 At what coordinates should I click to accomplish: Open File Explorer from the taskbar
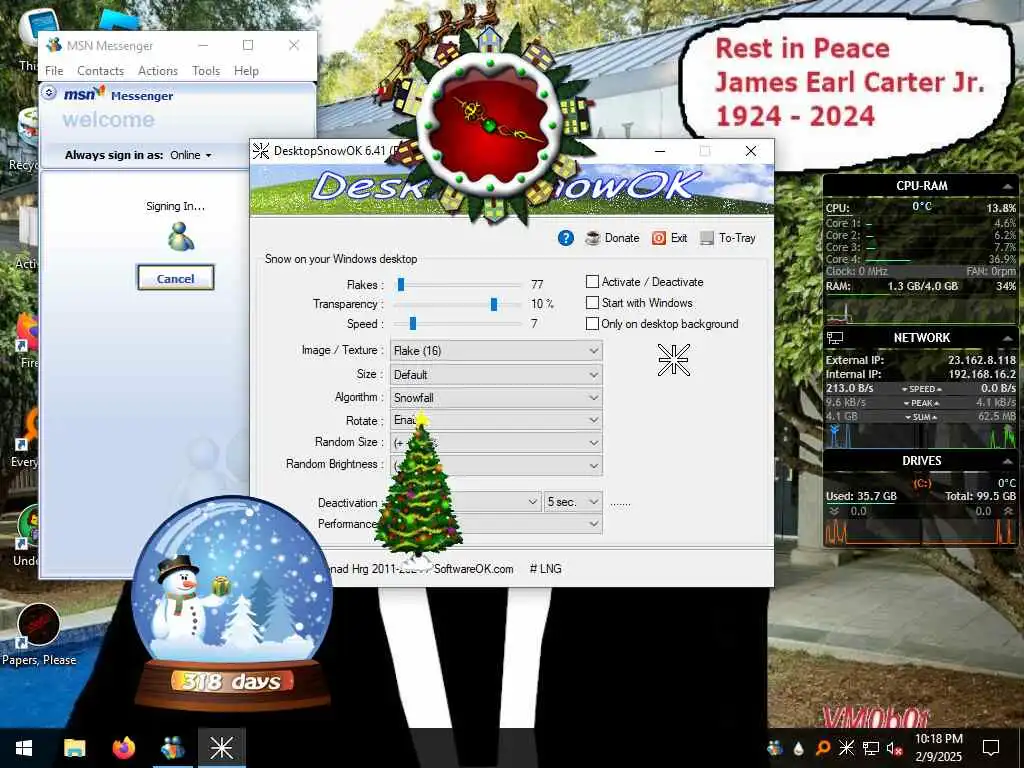[74, 748]
